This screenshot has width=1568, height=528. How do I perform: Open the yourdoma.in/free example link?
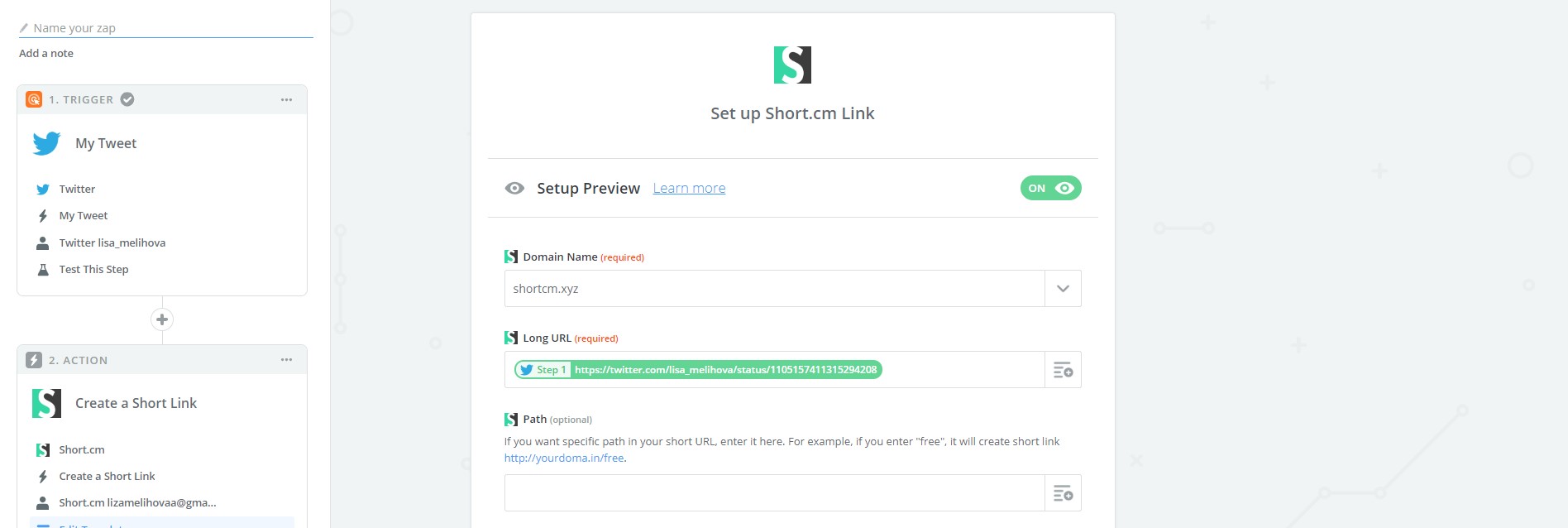[x=564, y=458]
